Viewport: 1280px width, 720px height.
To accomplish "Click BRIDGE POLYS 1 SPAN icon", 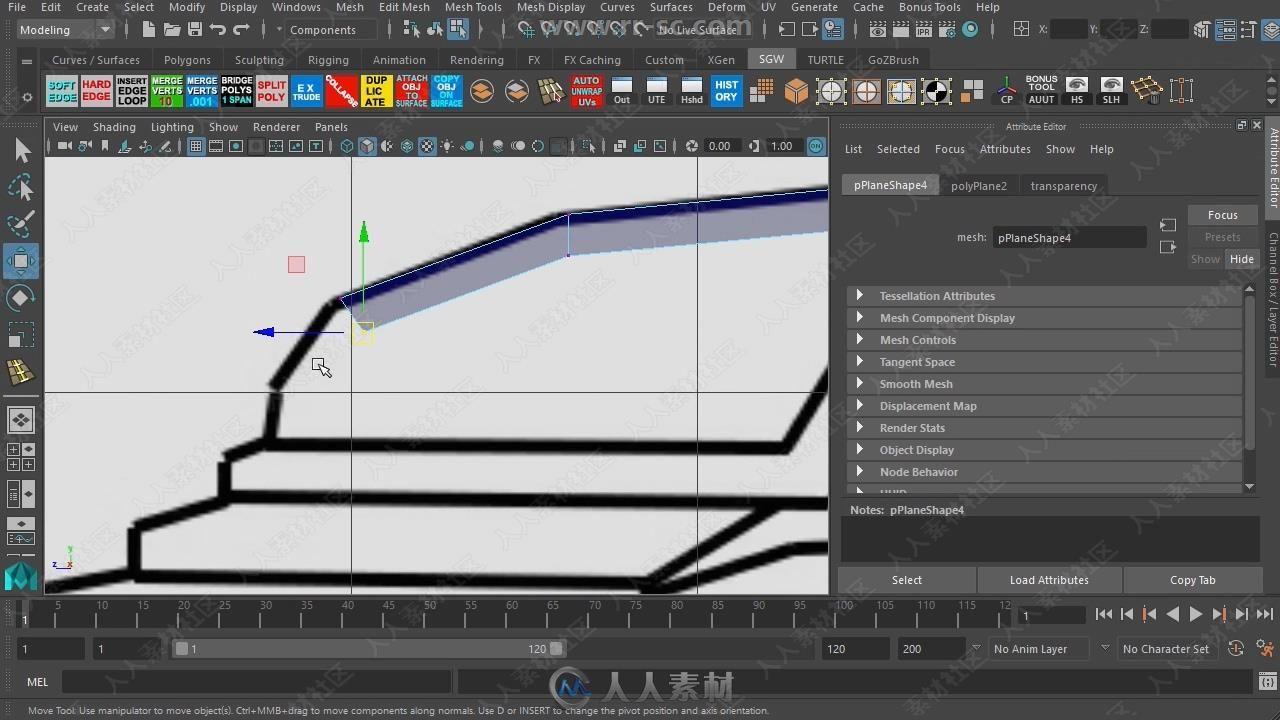I will [x=237, y=91].
